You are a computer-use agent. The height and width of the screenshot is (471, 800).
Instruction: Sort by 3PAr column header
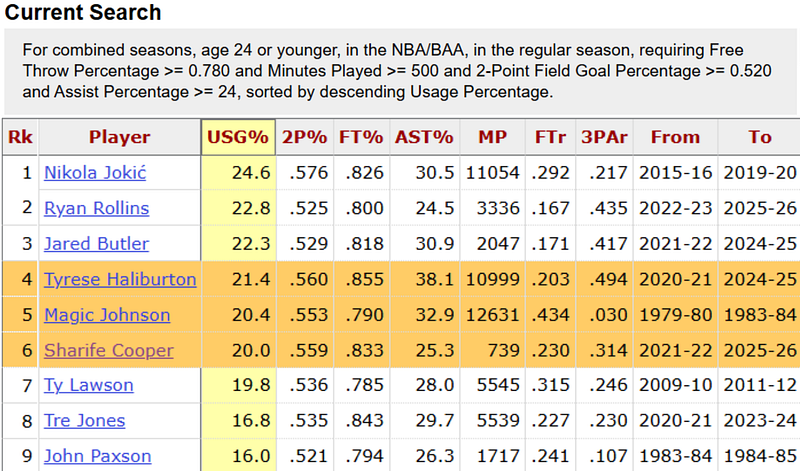click(605, 137)
